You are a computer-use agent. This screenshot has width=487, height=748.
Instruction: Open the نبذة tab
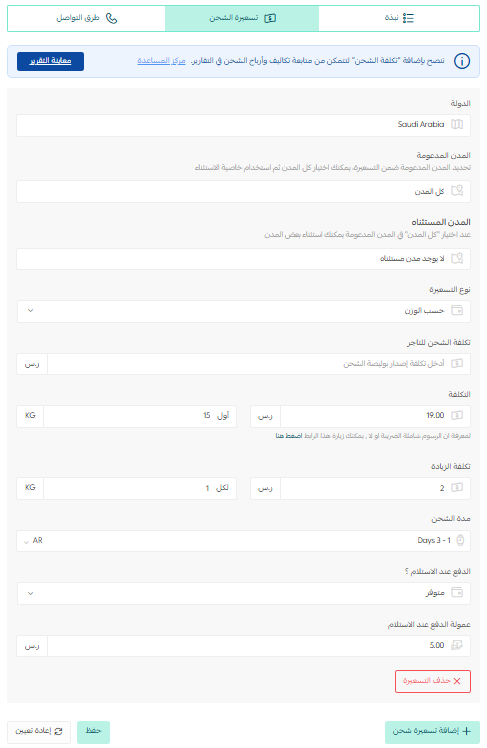coord(399,18)
